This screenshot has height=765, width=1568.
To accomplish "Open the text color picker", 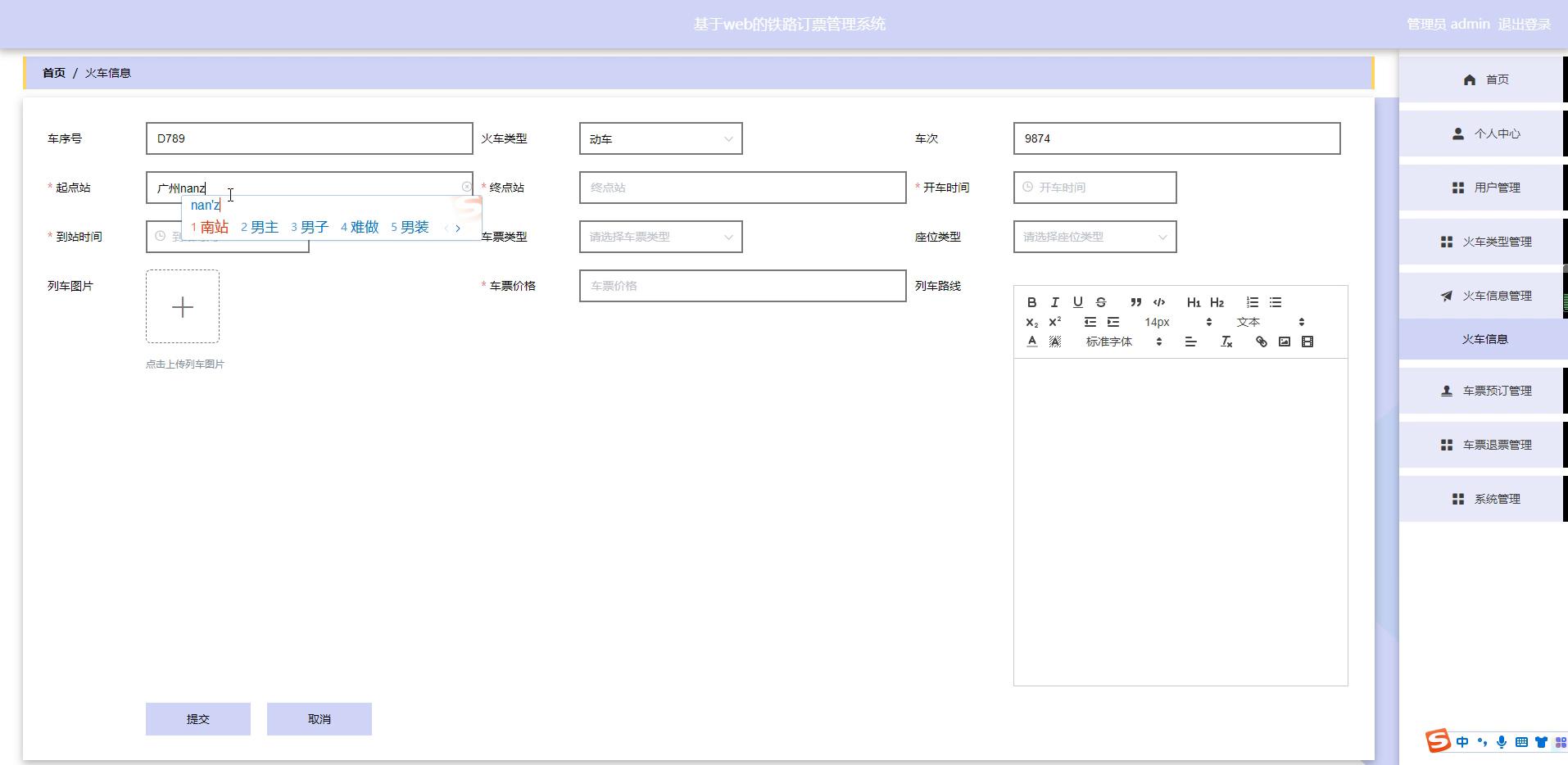I will (x=1031, y=342).
